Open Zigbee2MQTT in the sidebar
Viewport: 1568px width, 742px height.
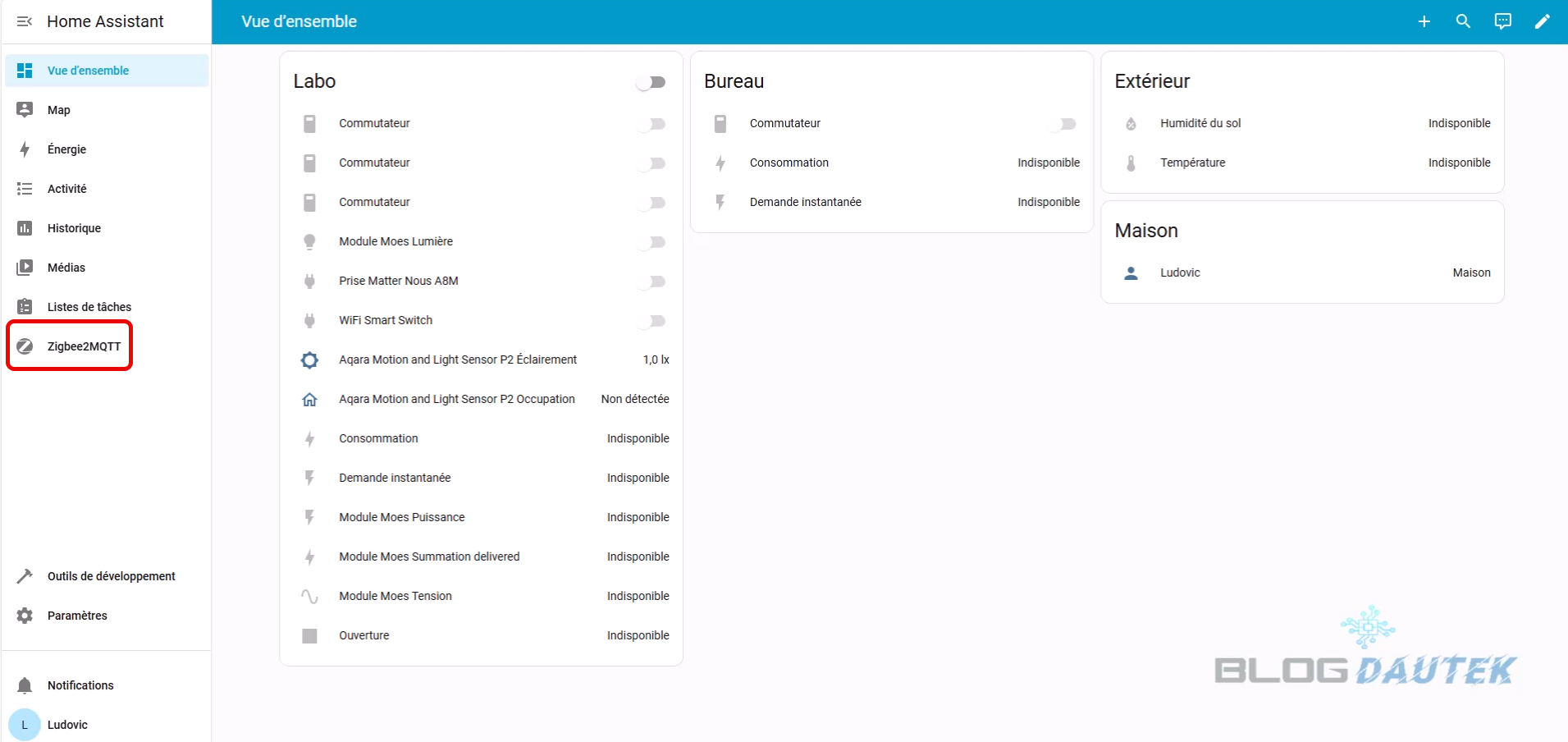83,346
